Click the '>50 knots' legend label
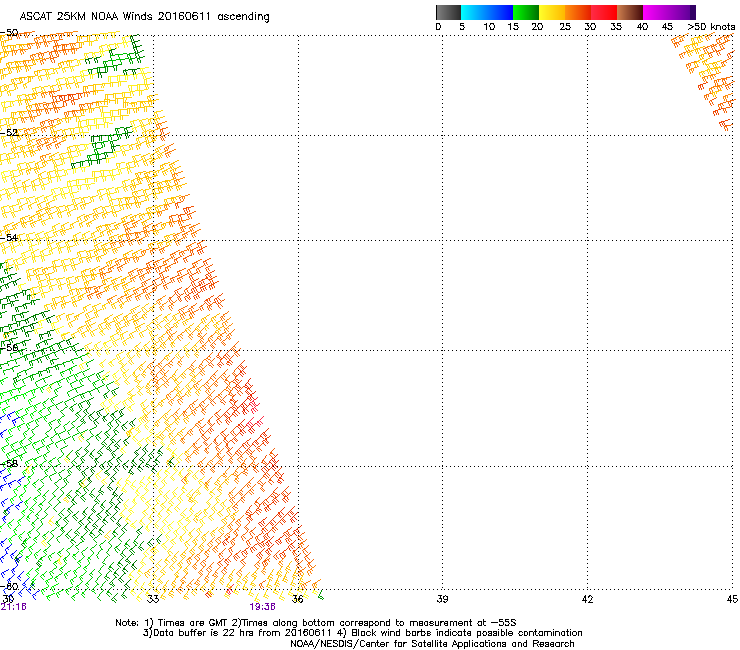The image size is (740, 650). [x=711, y=27]
